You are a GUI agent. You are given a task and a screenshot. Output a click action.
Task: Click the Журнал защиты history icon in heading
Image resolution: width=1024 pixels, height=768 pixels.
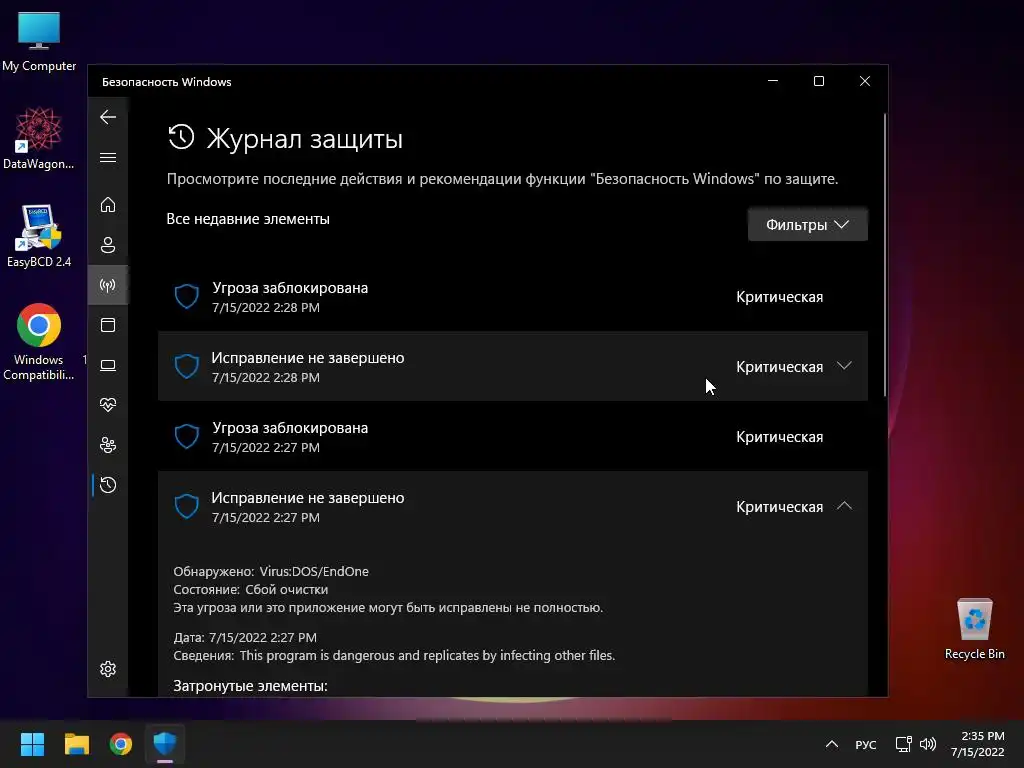coord(181,137)
